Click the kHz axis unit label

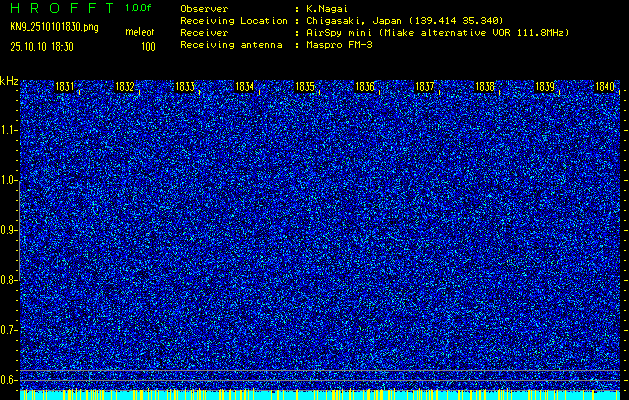click(9, 79)
